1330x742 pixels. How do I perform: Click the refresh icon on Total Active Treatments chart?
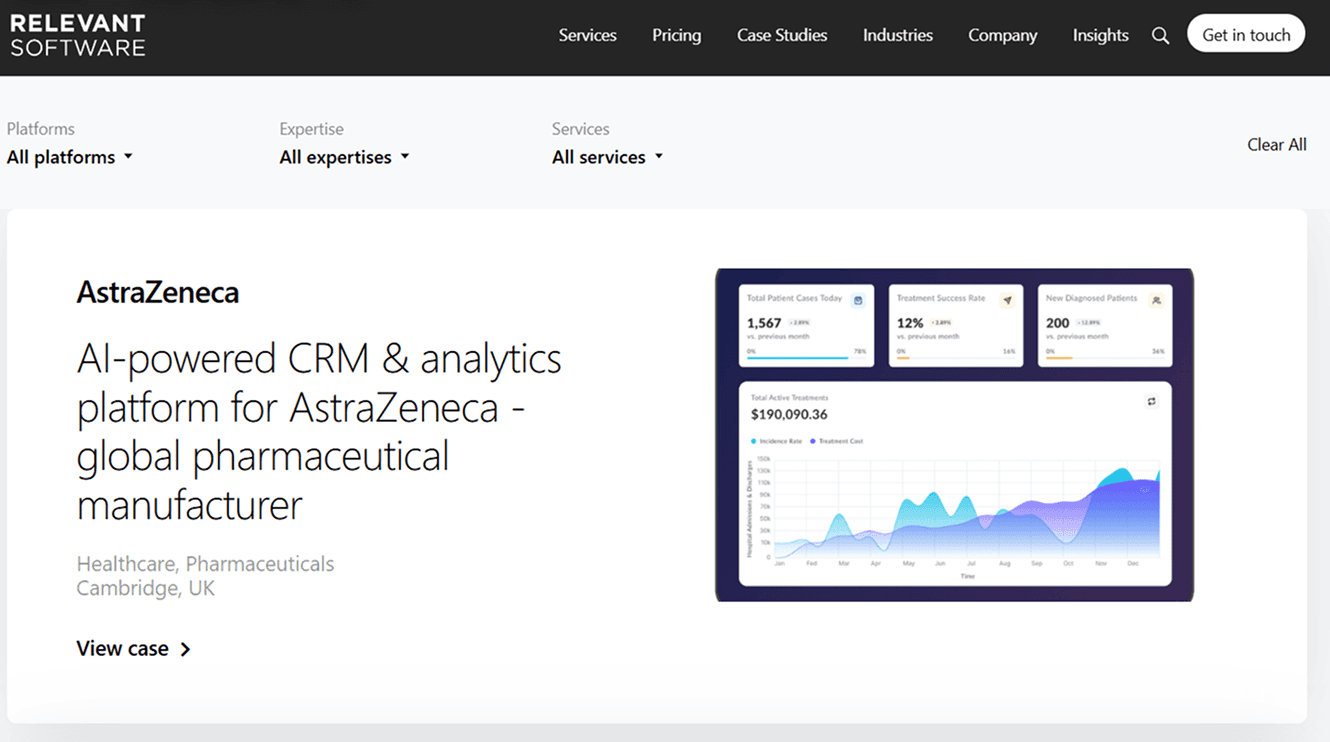pyautogui.click(x=1151, y=401)
